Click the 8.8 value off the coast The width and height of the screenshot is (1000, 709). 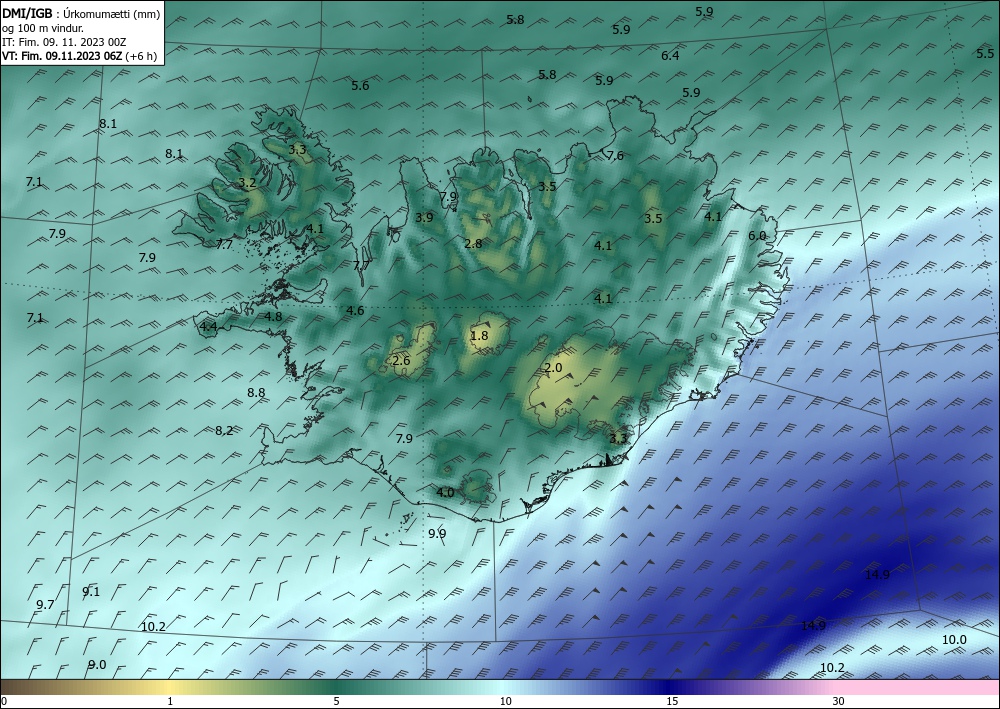point(256,393)
